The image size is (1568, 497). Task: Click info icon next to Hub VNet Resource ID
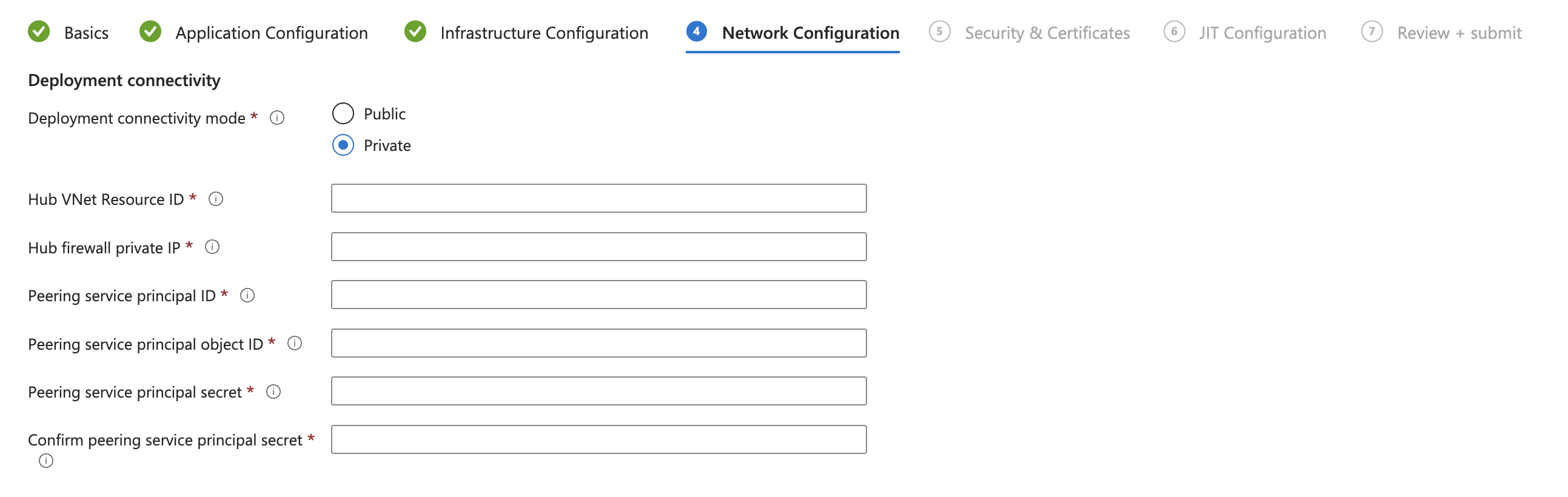pyautogui.click(x=215, y=199)
